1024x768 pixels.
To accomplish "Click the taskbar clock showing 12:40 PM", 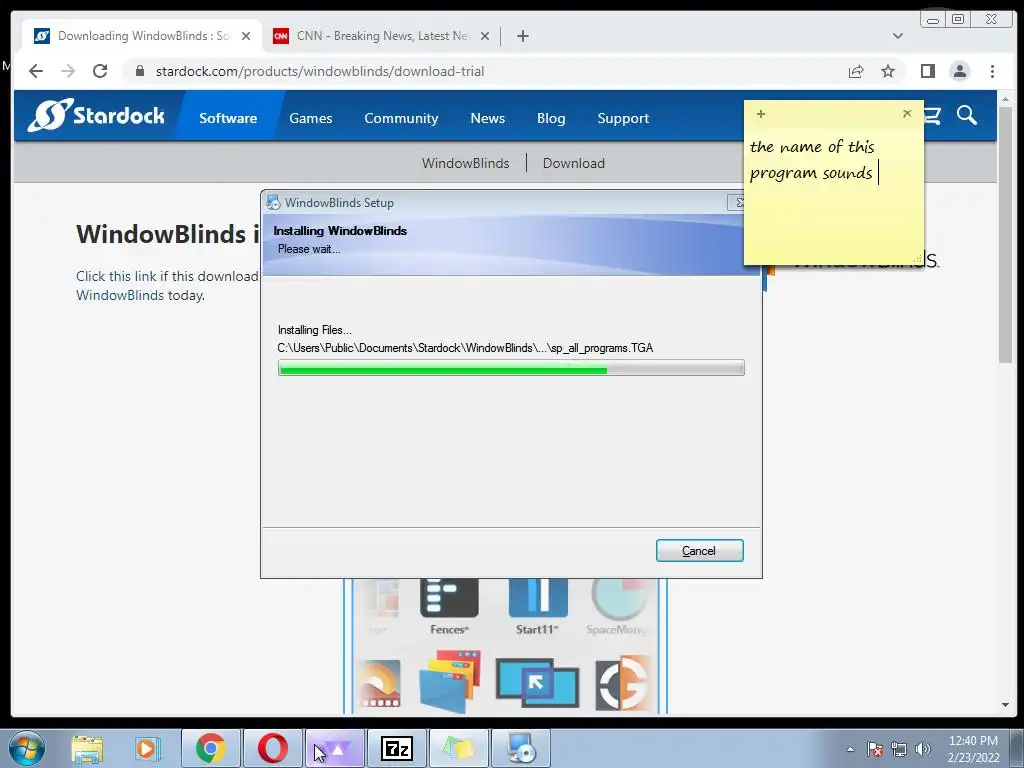I will click(973, 749).
